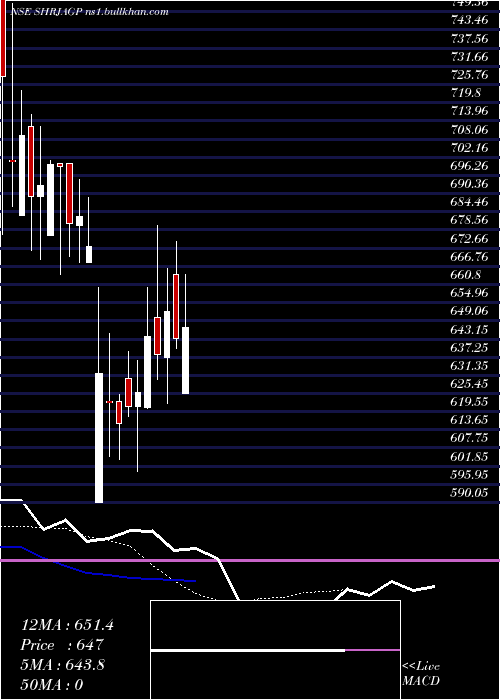Image resolution: width=500 pixels, height=700 pixels.
Task: Select the 643.15 price axis label
Action: [x=469, y=329]
